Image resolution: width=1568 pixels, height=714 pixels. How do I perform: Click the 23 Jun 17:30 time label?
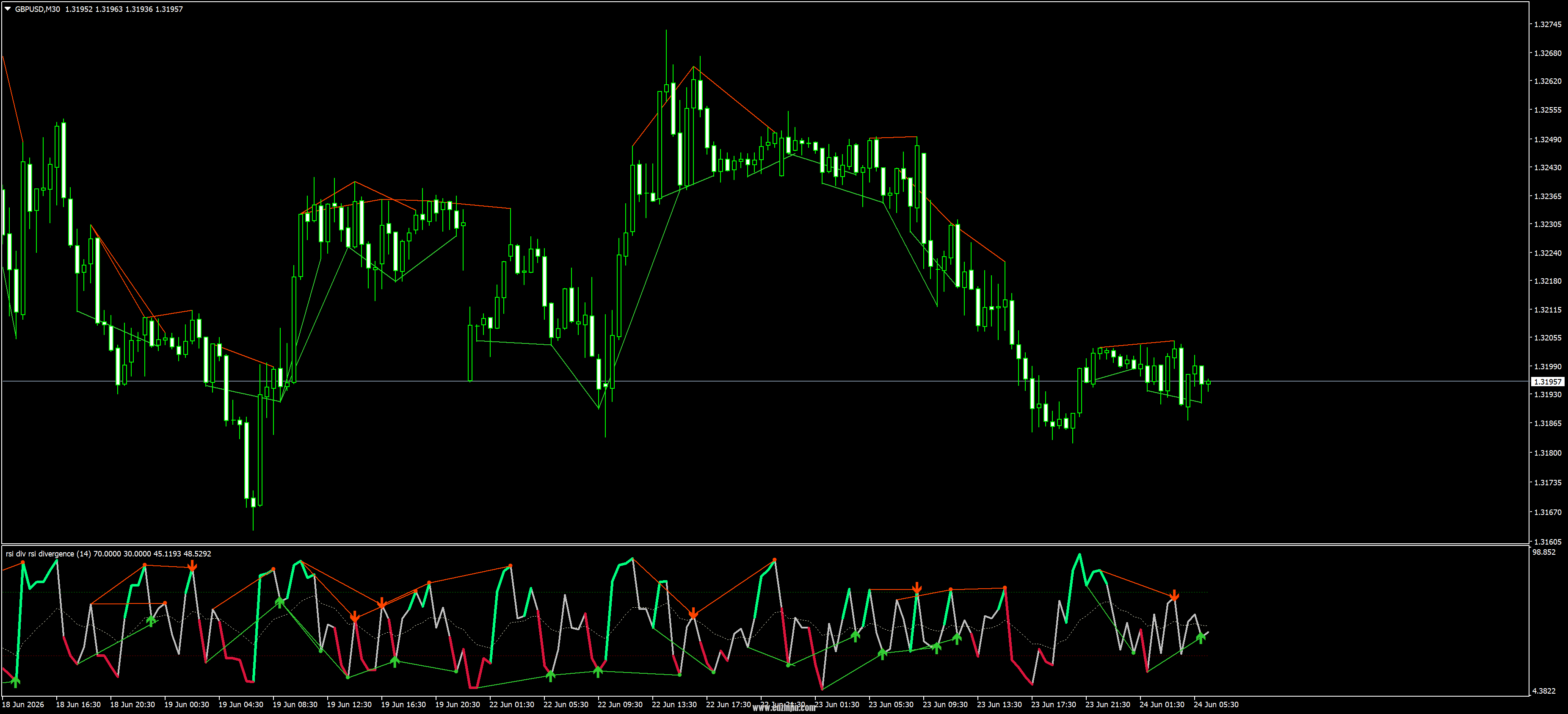[x=1053, y=704]
